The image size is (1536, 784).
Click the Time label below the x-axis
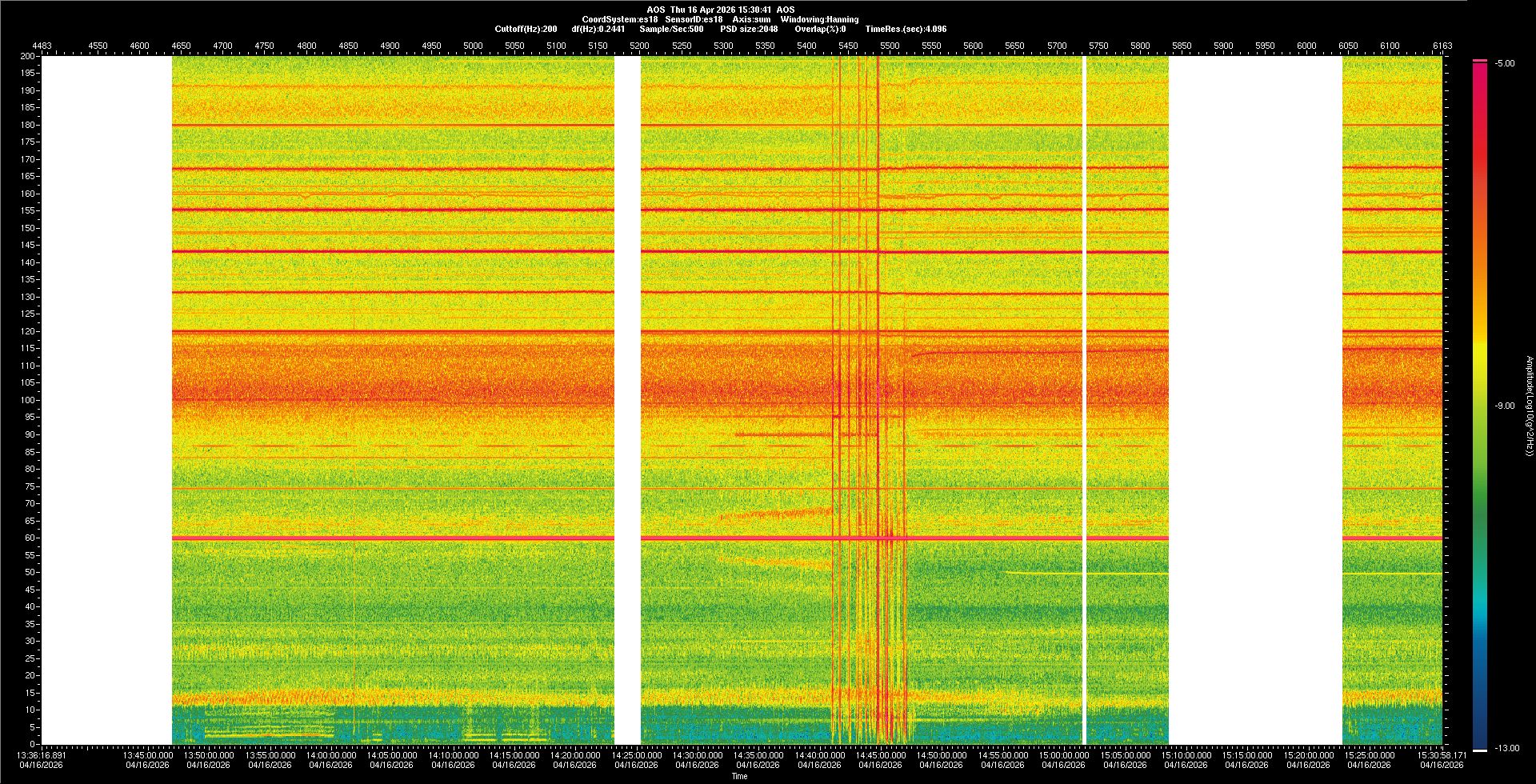click(740, 776)
